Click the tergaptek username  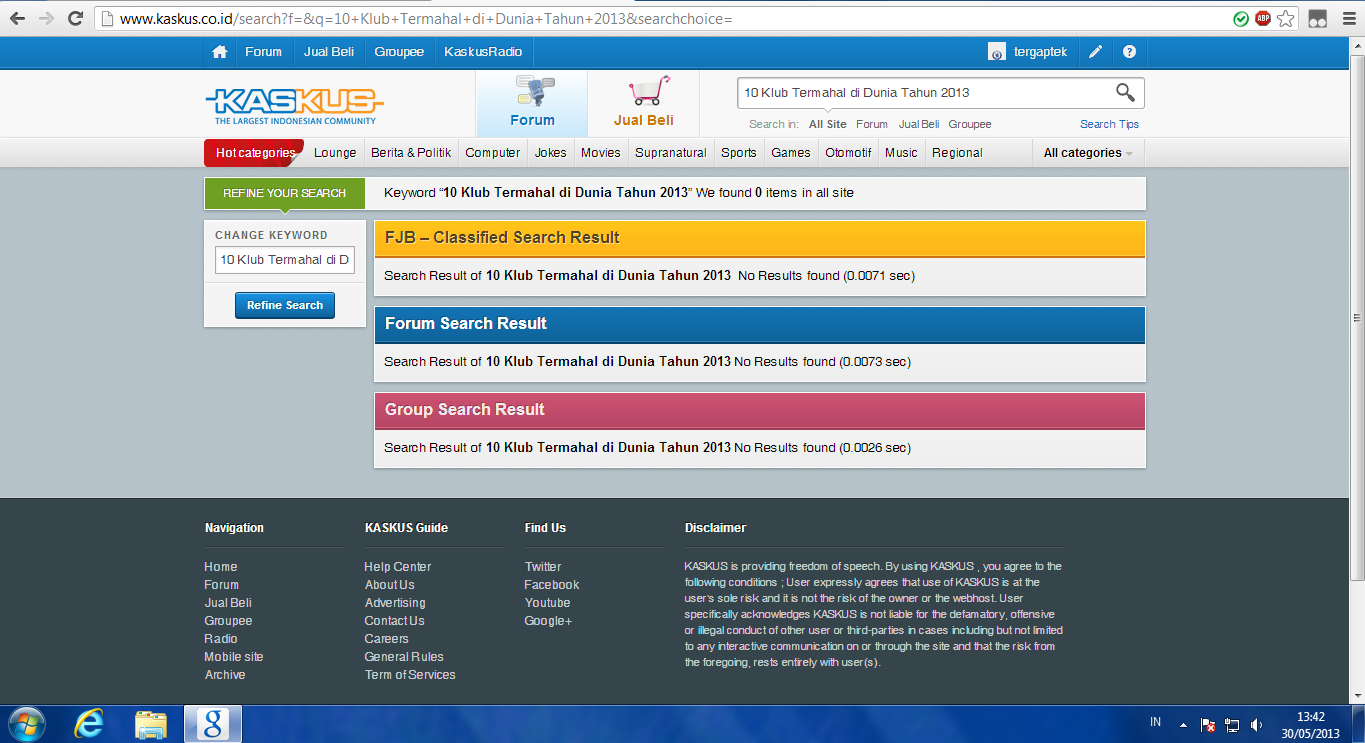tap(1040, 52)
